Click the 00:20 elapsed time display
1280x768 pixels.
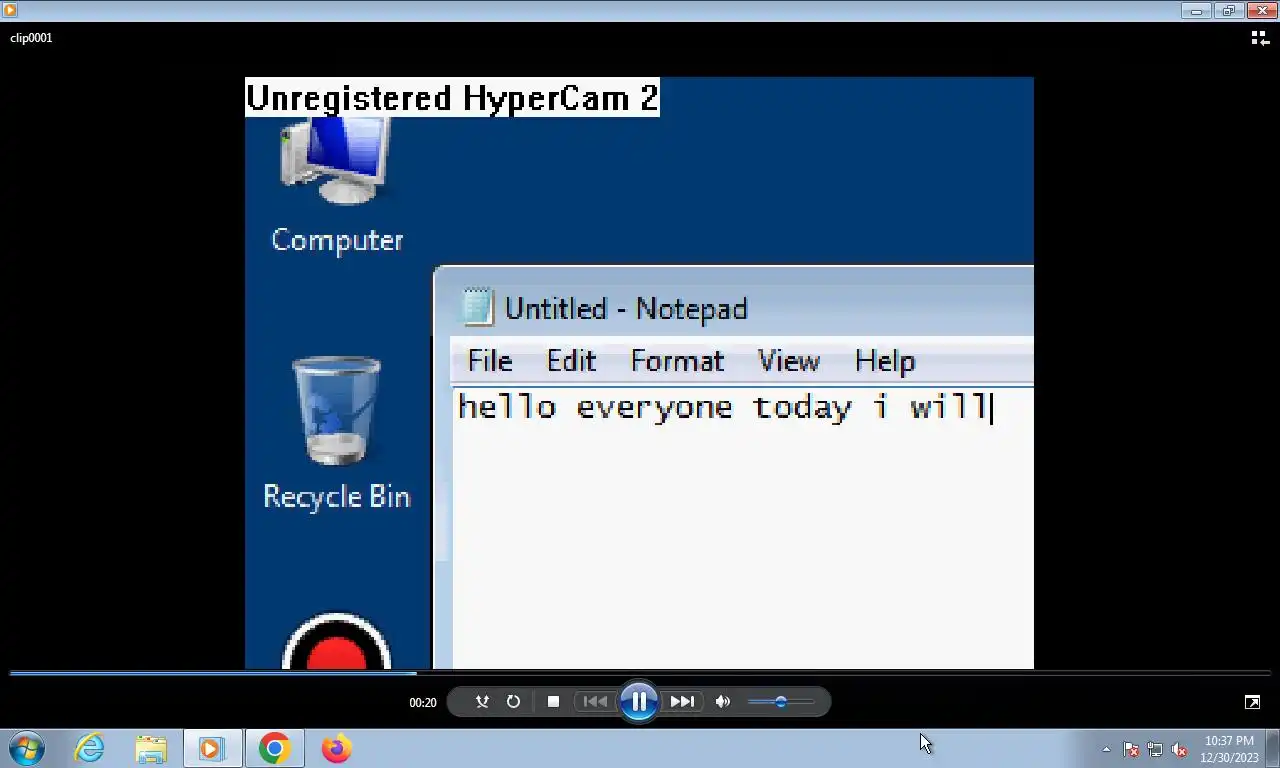pyautogui.click(x=423, y=703)
